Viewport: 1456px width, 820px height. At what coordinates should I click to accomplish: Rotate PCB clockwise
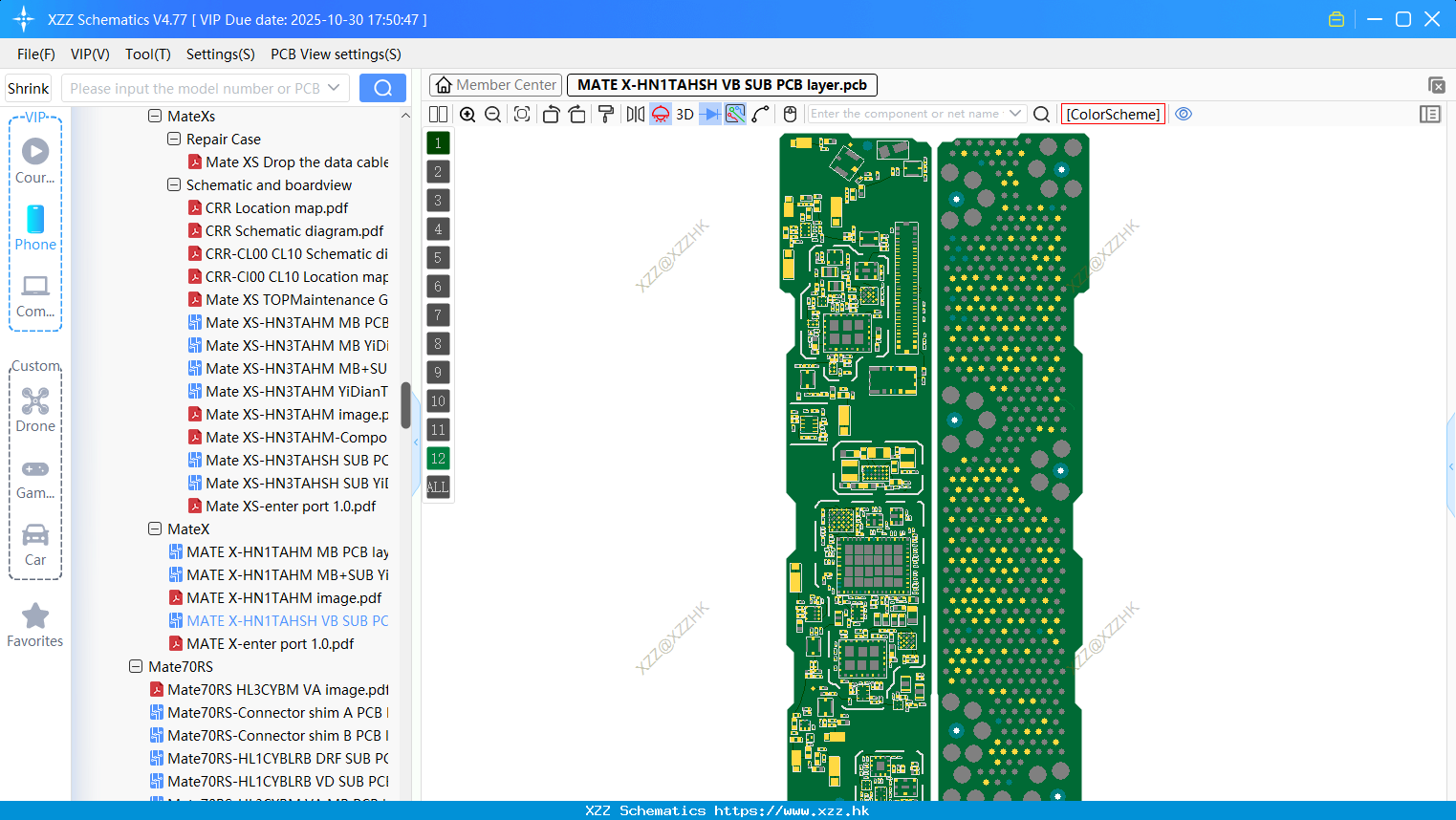(x=577, y=115)
